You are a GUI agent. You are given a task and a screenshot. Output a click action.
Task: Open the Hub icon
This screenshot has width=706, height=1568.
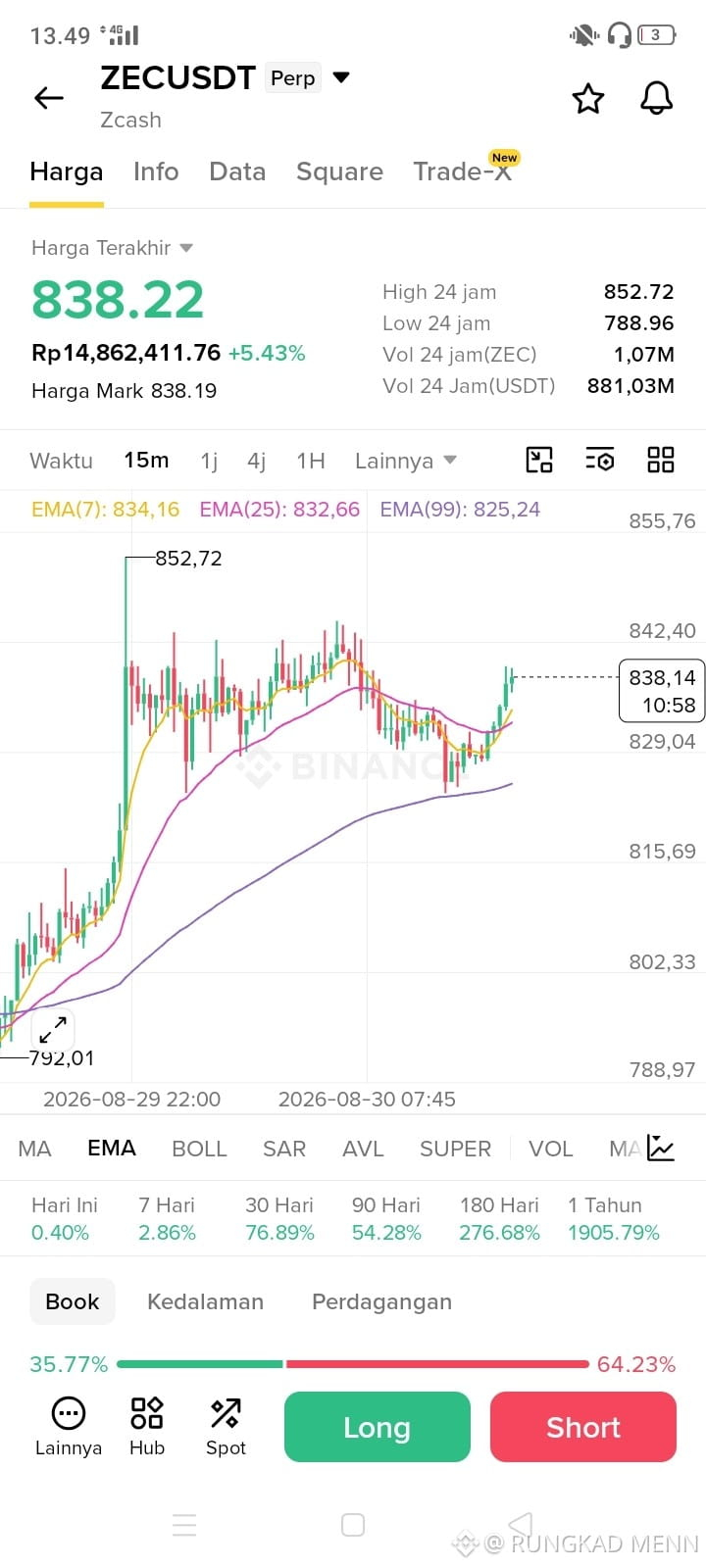click(x=147, y=1426)
